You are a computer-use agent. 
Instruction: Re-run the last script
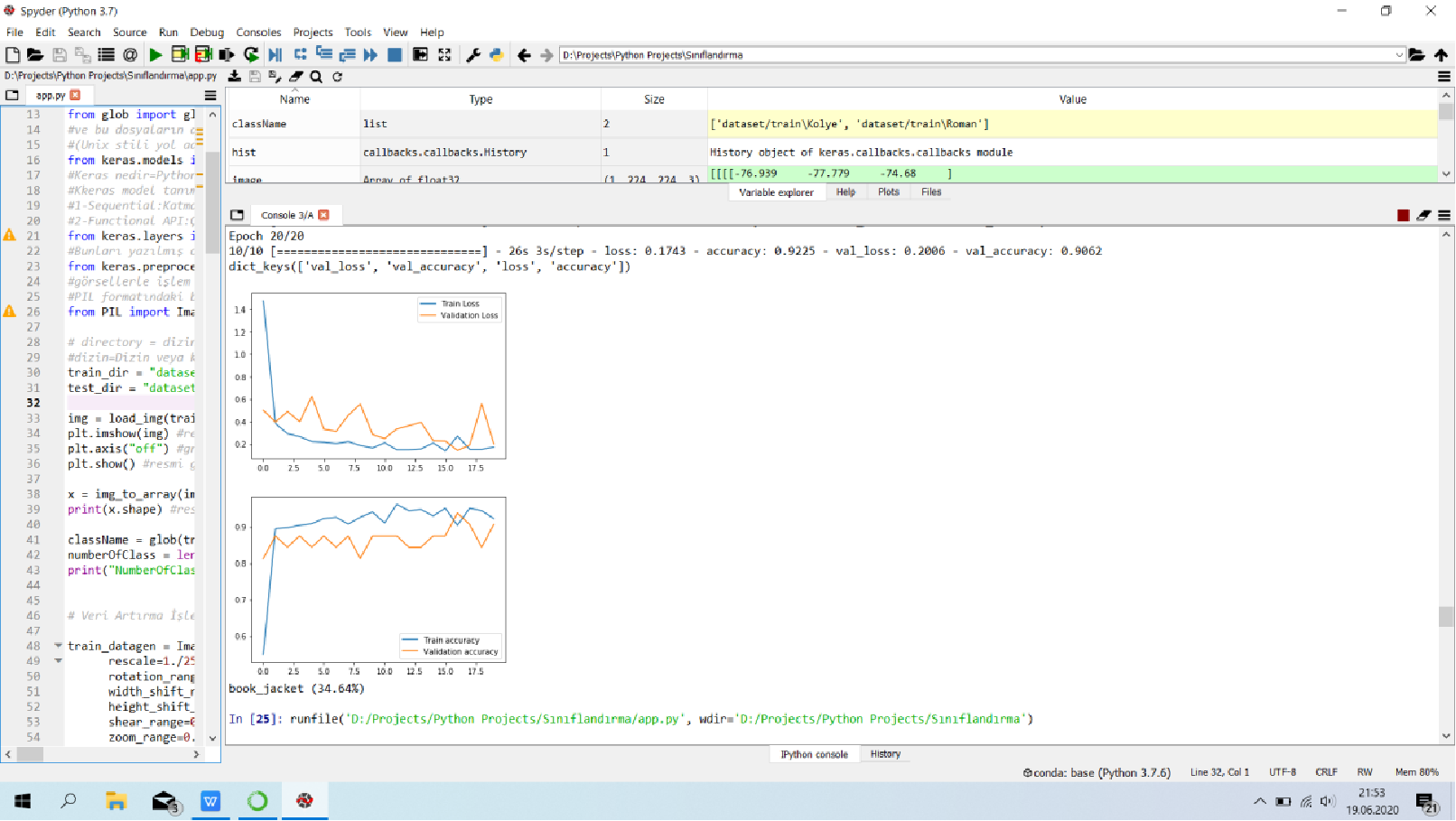click(251, 55)
